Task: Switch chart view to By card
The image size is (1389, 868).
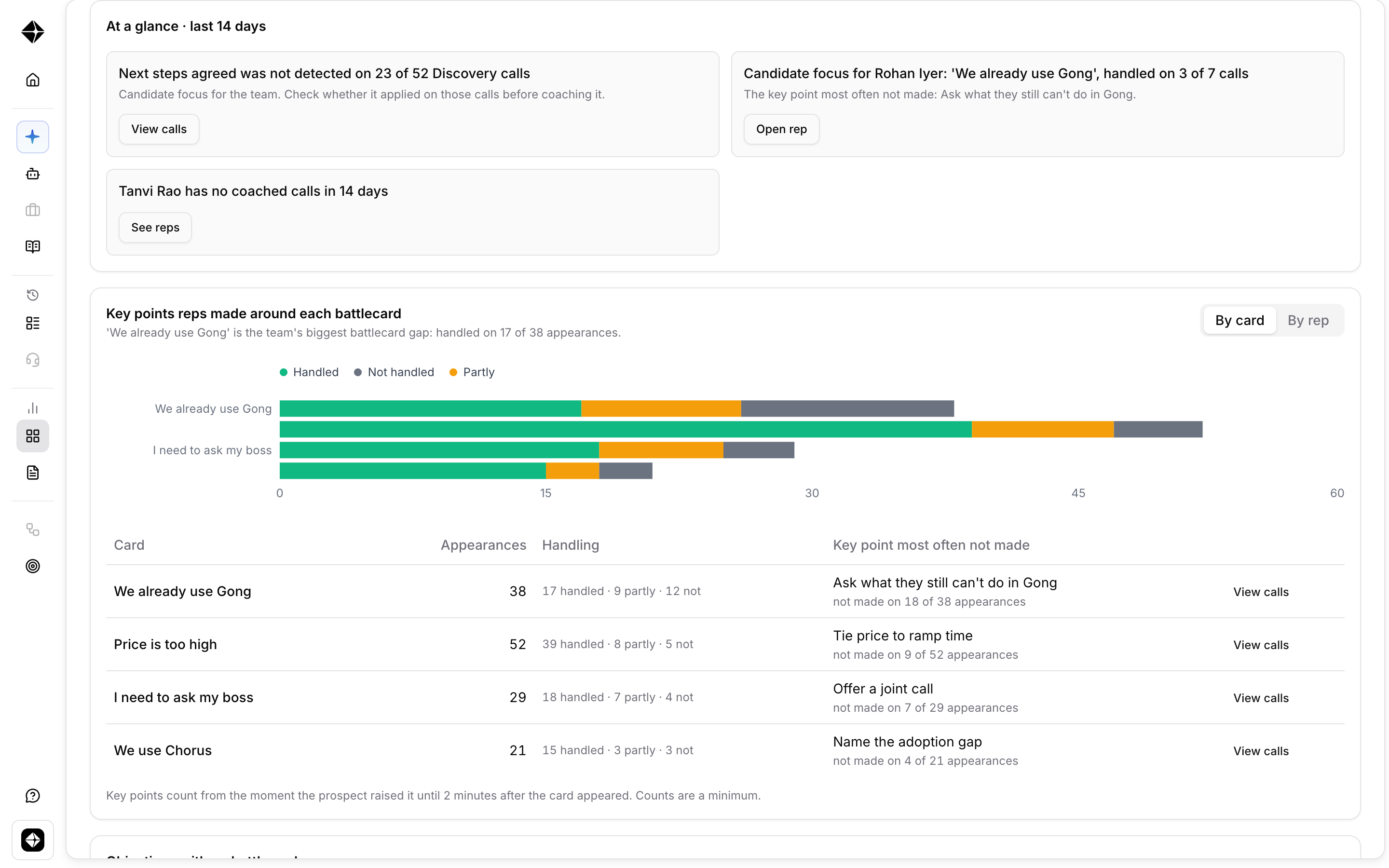Action: click(1239, 320)
